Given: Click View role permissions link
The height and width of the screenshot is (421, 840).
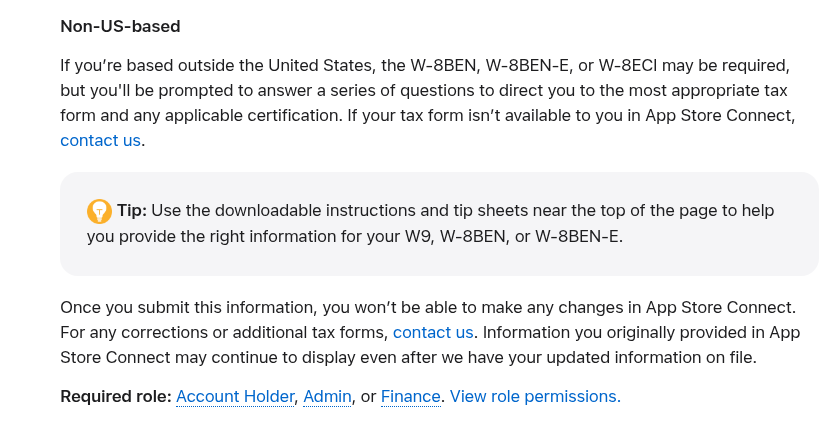Looking at the screenshot, I should pyautogui.click(x=535, y=396).
